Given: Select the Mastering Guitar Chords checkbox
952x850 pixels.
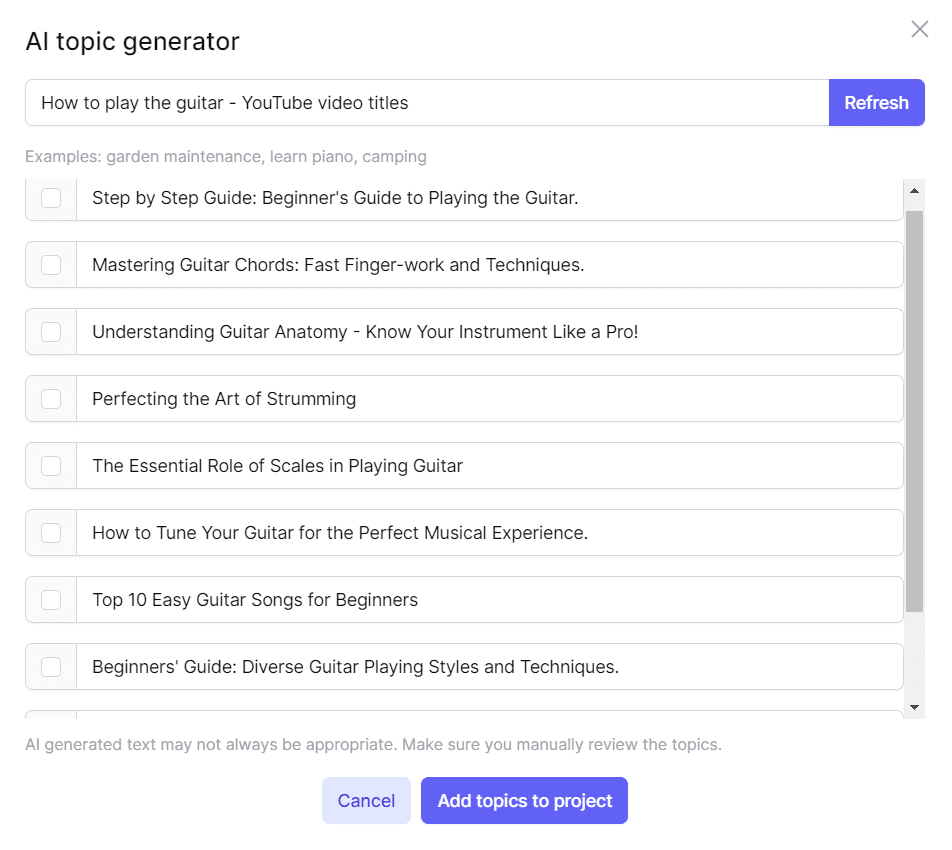Looking at the screenshot, I should tap(51, 265).
